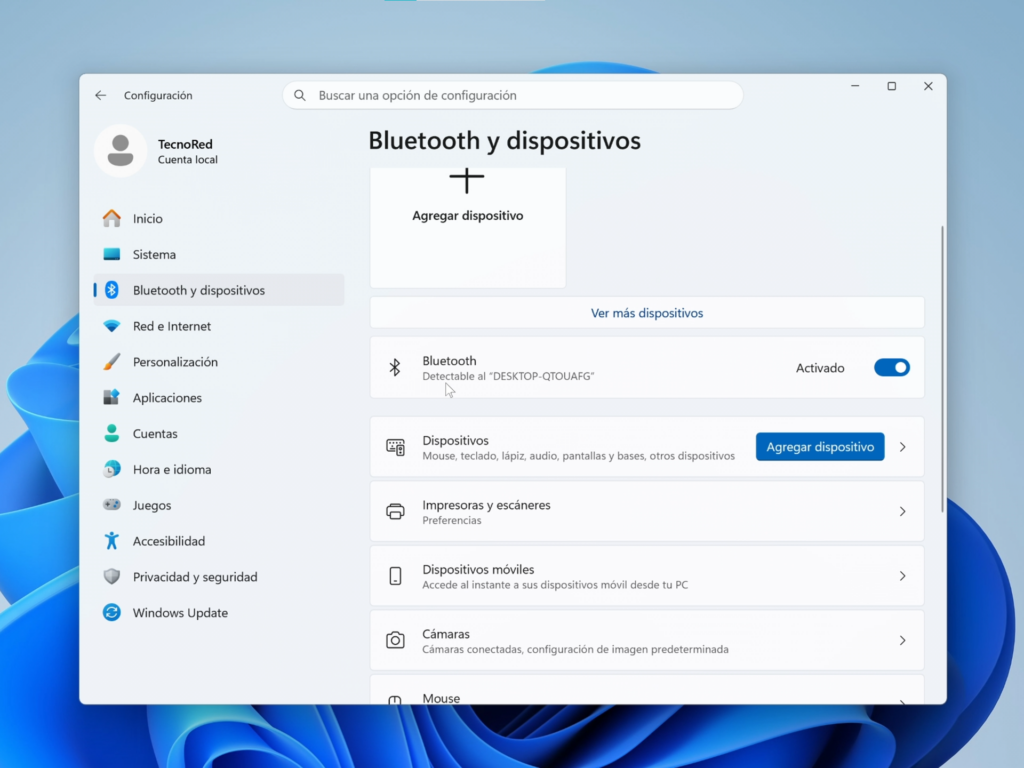The width and height of the screenshot is (1024, 768).
Task: Click the plus icon to add device
Action: (x=467, y=180)
